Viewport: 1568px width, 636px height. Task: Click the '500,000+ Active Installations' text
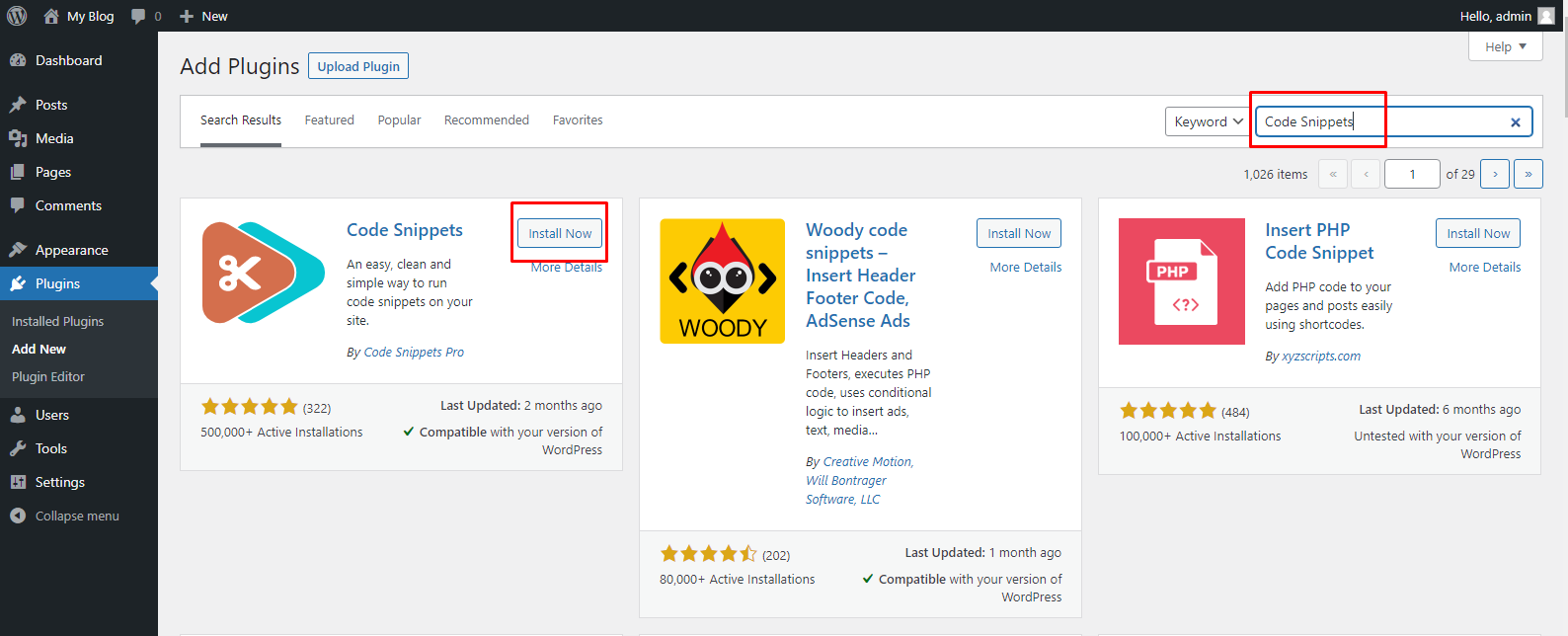click(281, 433)
